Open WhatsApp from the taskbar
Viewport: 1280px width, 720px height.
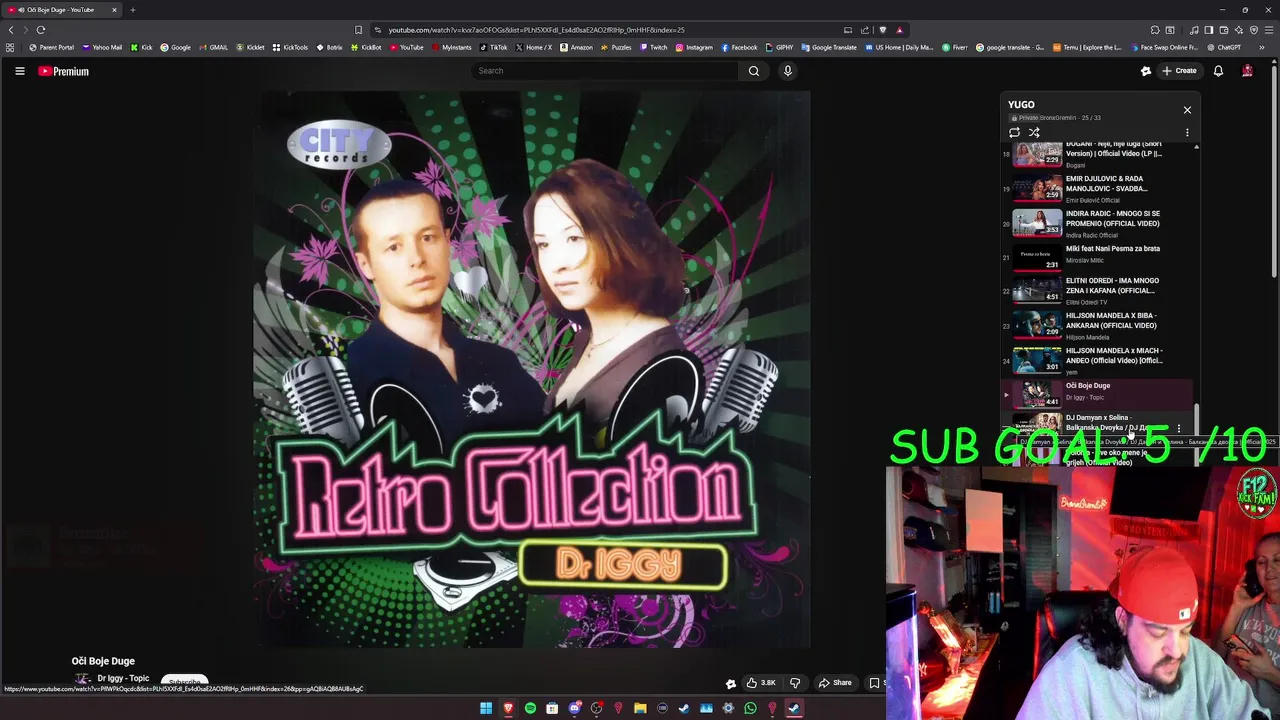point(750,708)
